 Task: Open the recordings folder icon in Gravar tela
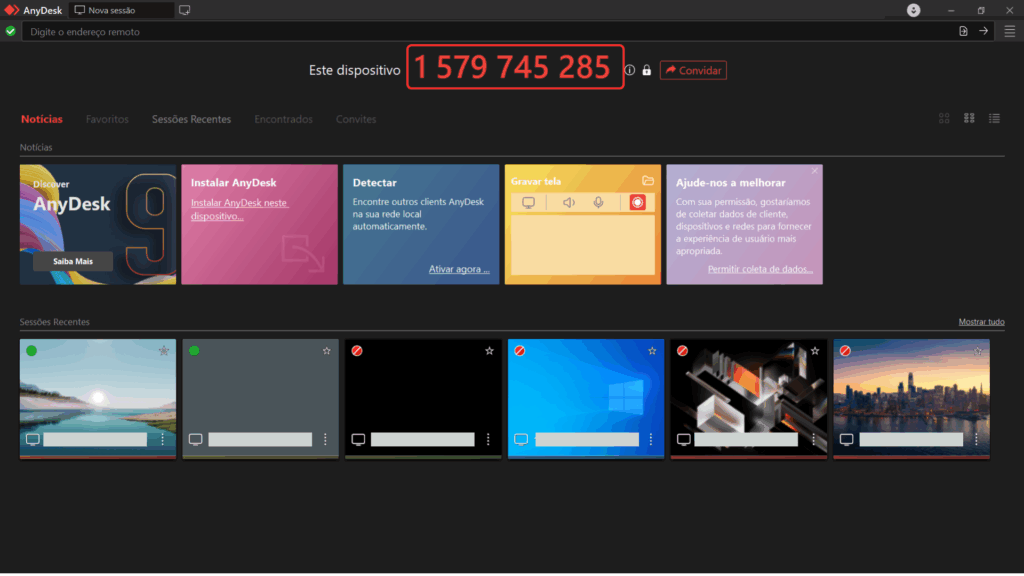click(x=648, y=181)
